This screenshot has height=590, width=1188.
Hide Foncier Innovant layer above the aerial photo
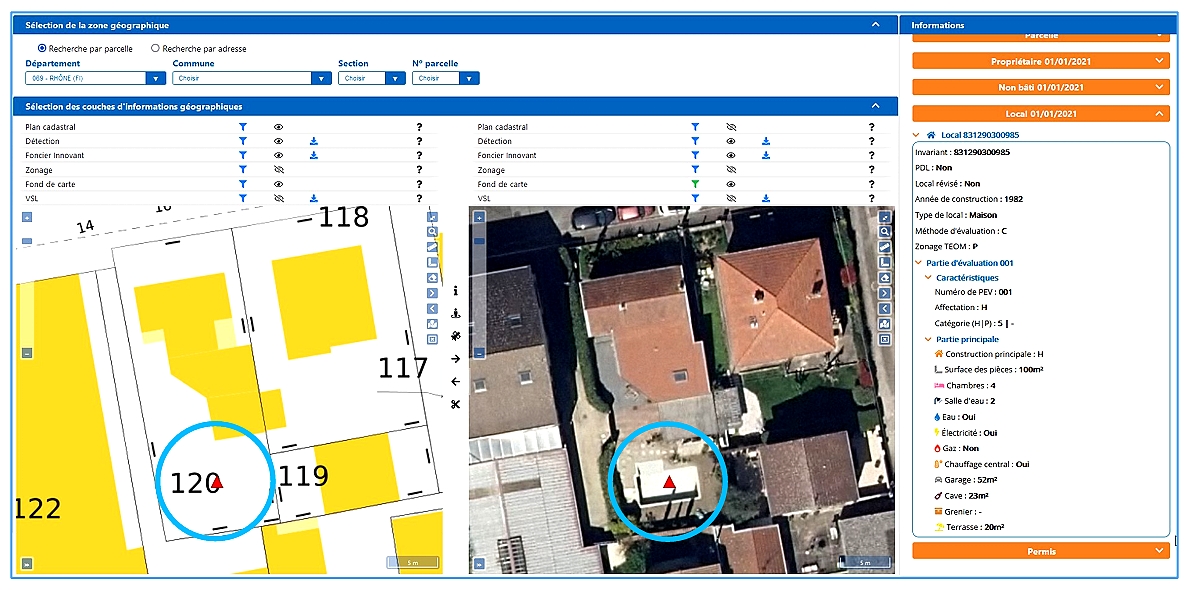coord(730,156)
